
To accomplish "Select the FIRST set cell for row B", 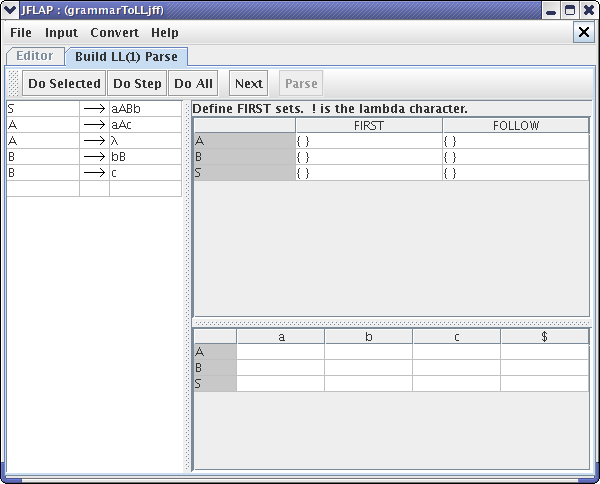I will tap(369, 157).
